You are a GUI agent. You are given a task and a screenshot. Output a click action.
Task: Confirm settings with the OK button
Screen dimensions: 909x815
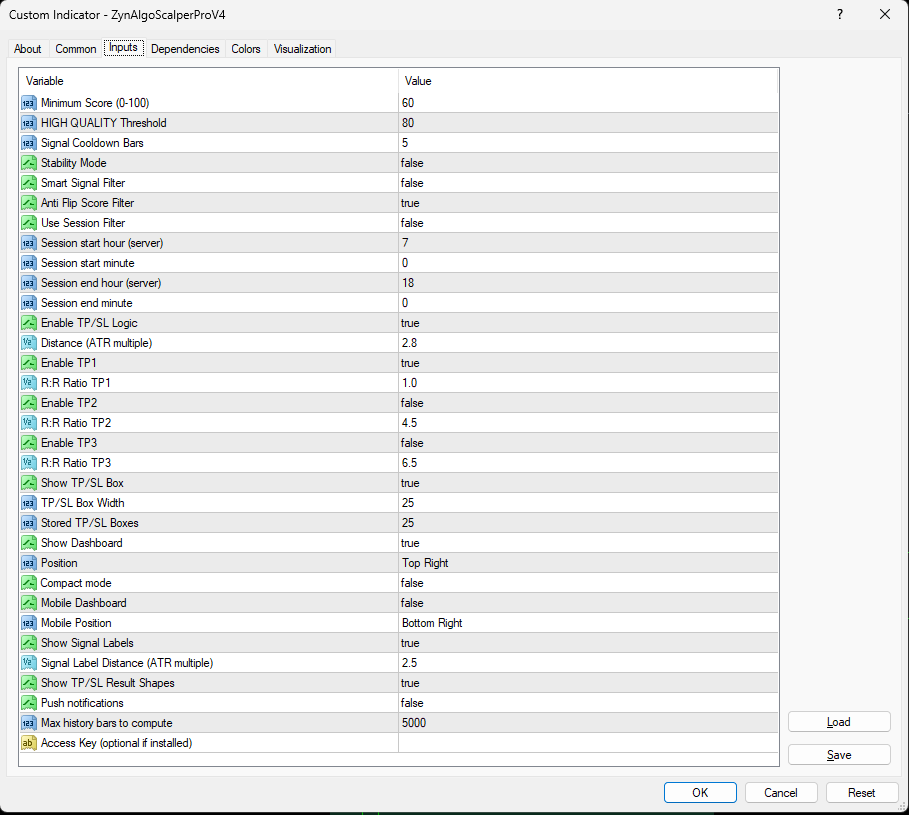[x=700, y=793]
